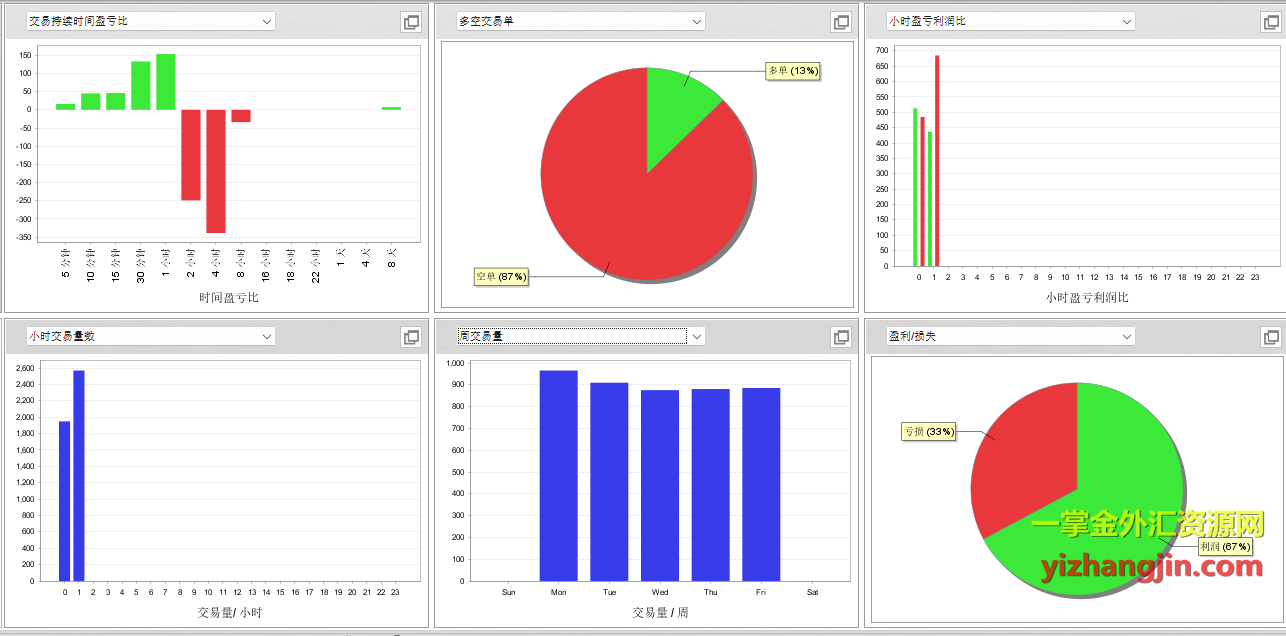Image resolution: width=1286 pixels, height=636 pixels.
Task: Click the 多单 (13%) pie label
Action: tap(793, 71)
